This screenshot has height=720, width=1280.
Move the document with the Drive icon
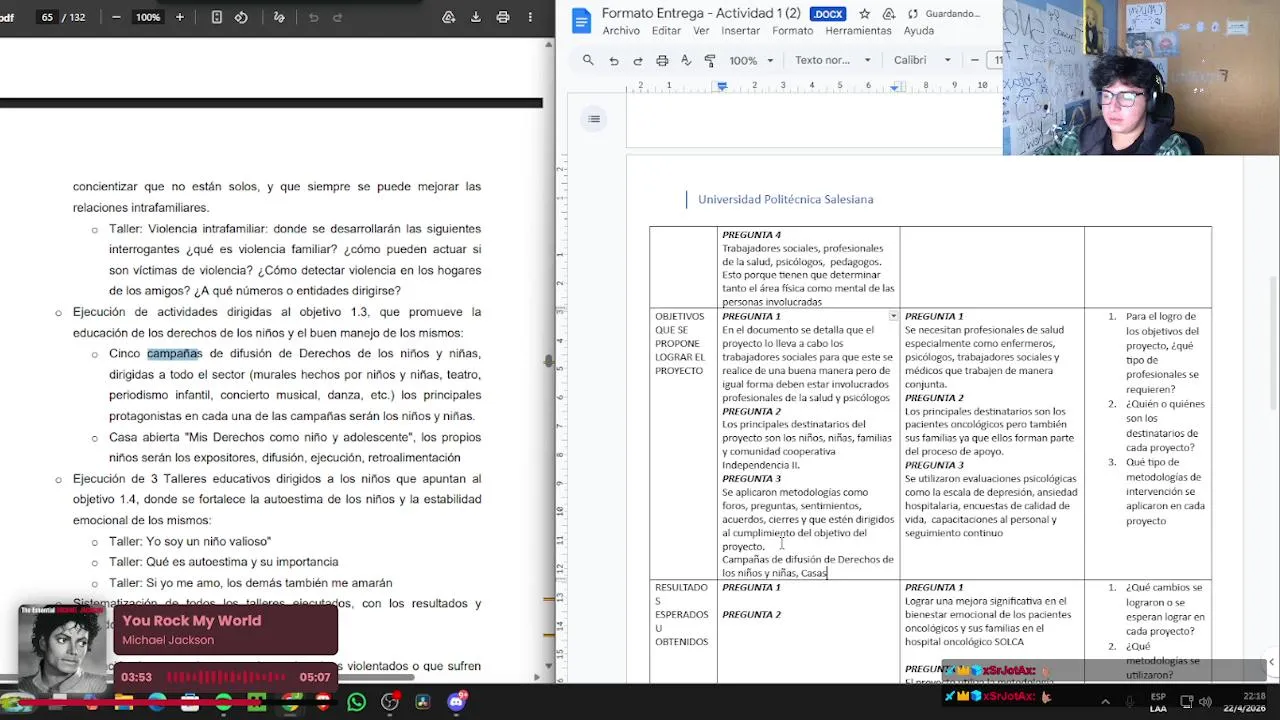point(888,14)
